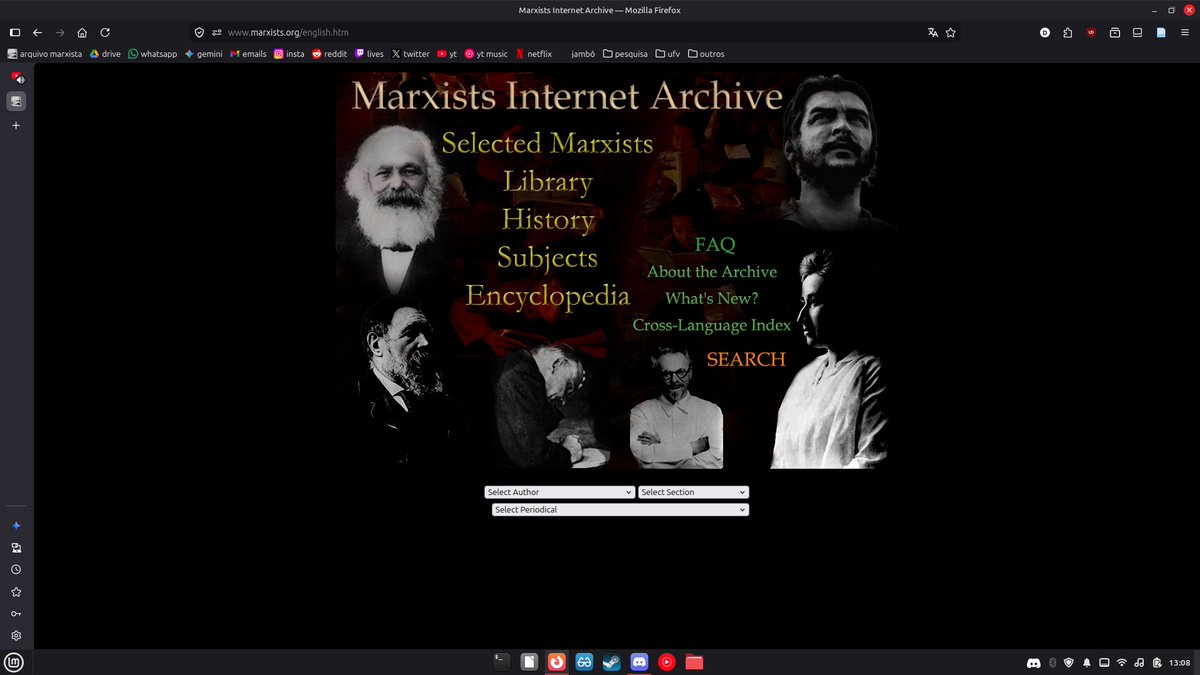Open the Firefox hamburger menu
The height and width of the screenshot is (675, 1200).
coord(1184,32)
